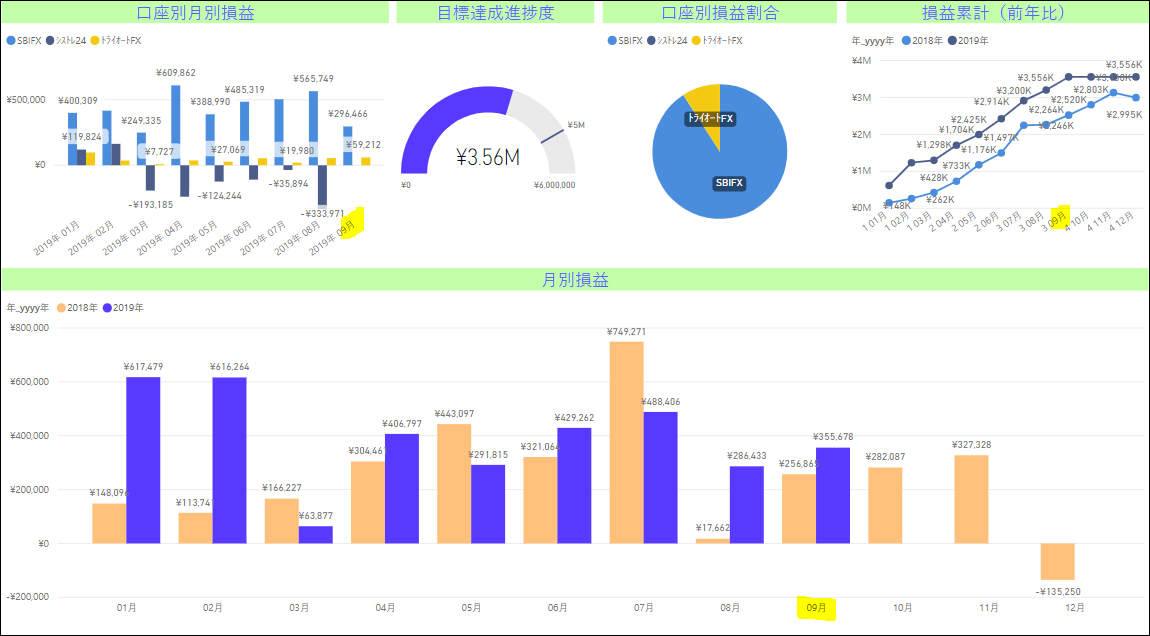The height and width of the screenshot is (636, 1150).
Task: Click the -¥193,185 data label in 口座別月別損益
Action: coord(151,205)
